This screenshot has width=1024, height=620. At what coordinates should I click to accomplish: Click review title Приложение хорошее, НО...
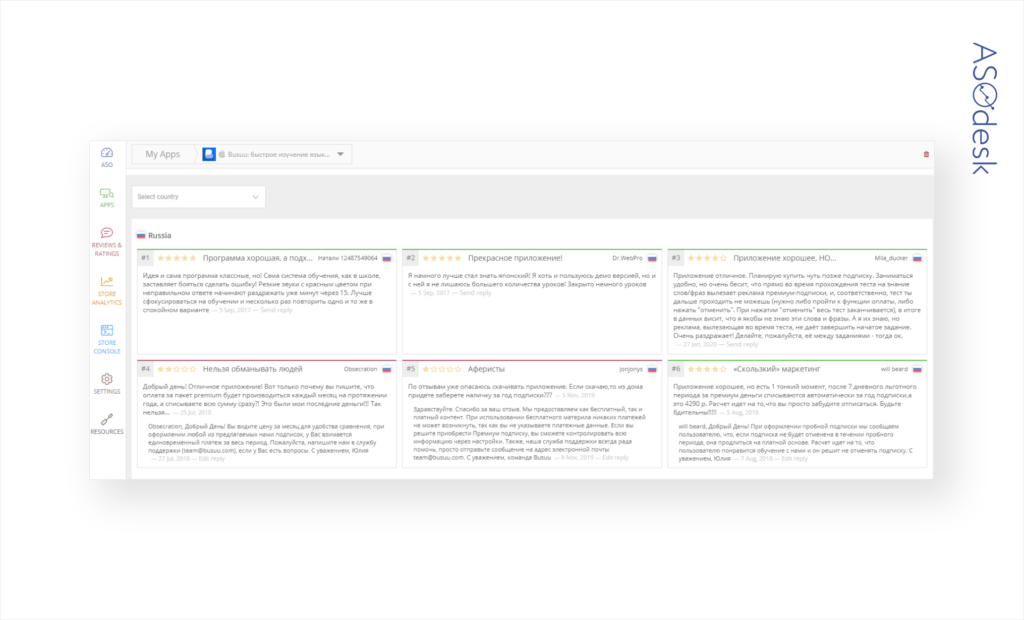pos(784,258)
